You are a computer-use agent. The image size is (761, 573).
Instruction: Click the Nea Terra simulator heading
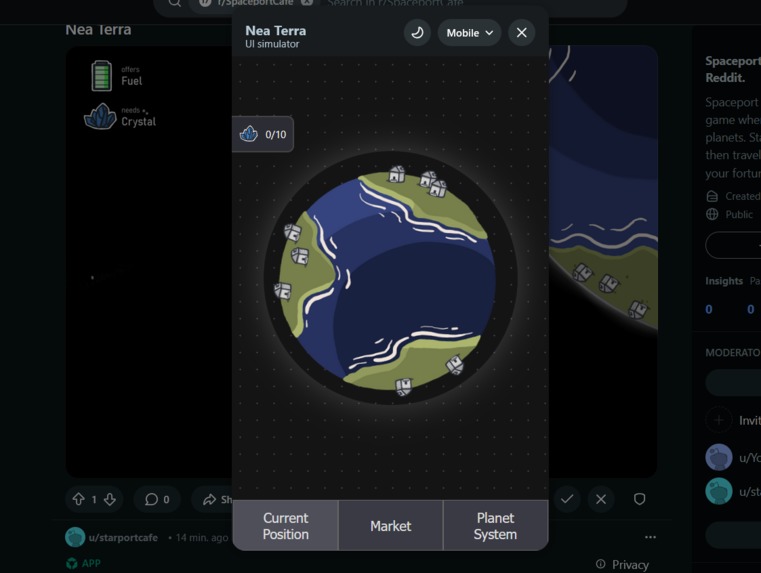pos(276,31)
